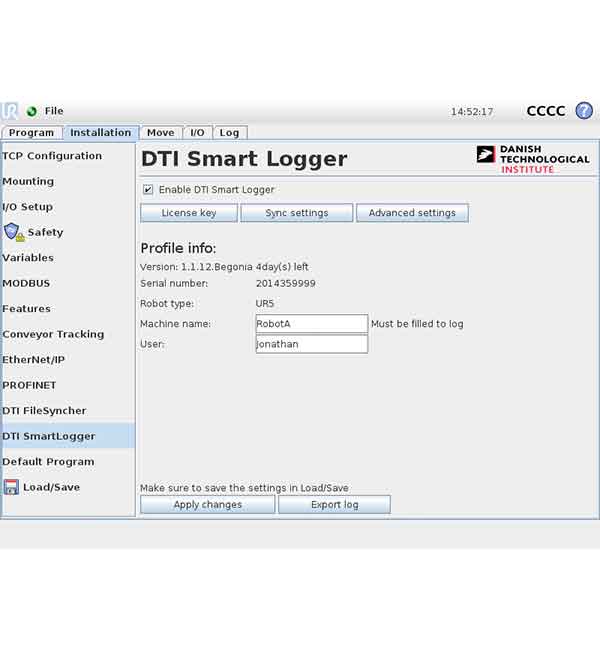
Task: Click the UR logo icon
Action: (9, 111)
